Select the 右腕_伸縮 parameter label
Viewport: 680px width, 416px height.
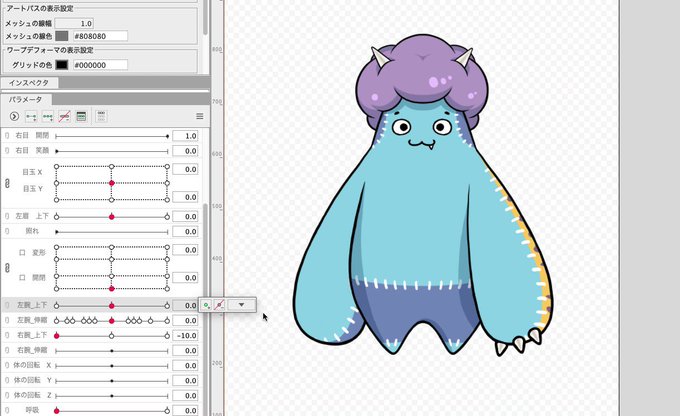[32, 350]
